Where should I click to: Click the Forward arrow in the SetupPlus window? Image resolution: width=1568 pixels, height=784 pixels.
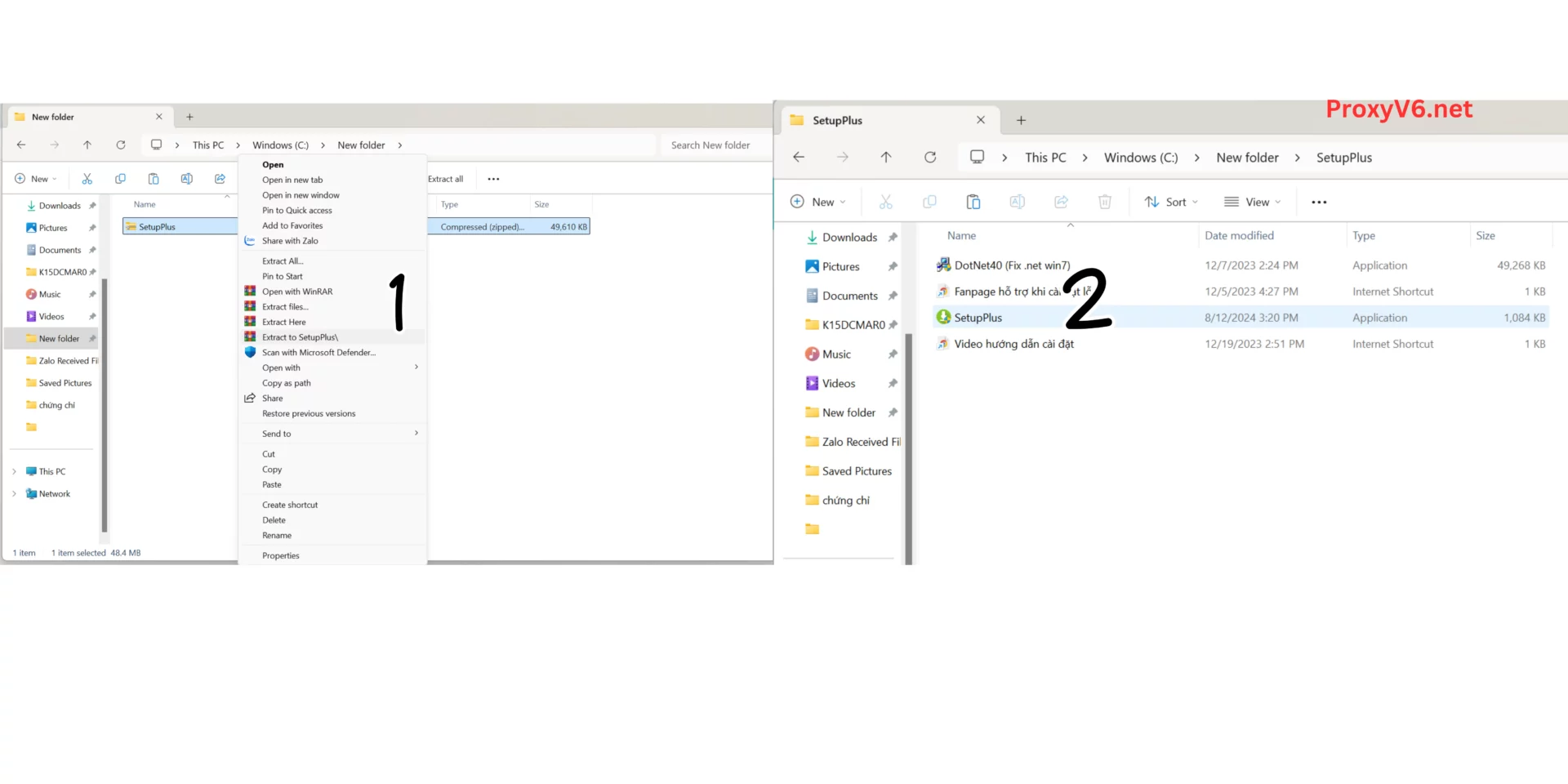click(x=843, y=157)
